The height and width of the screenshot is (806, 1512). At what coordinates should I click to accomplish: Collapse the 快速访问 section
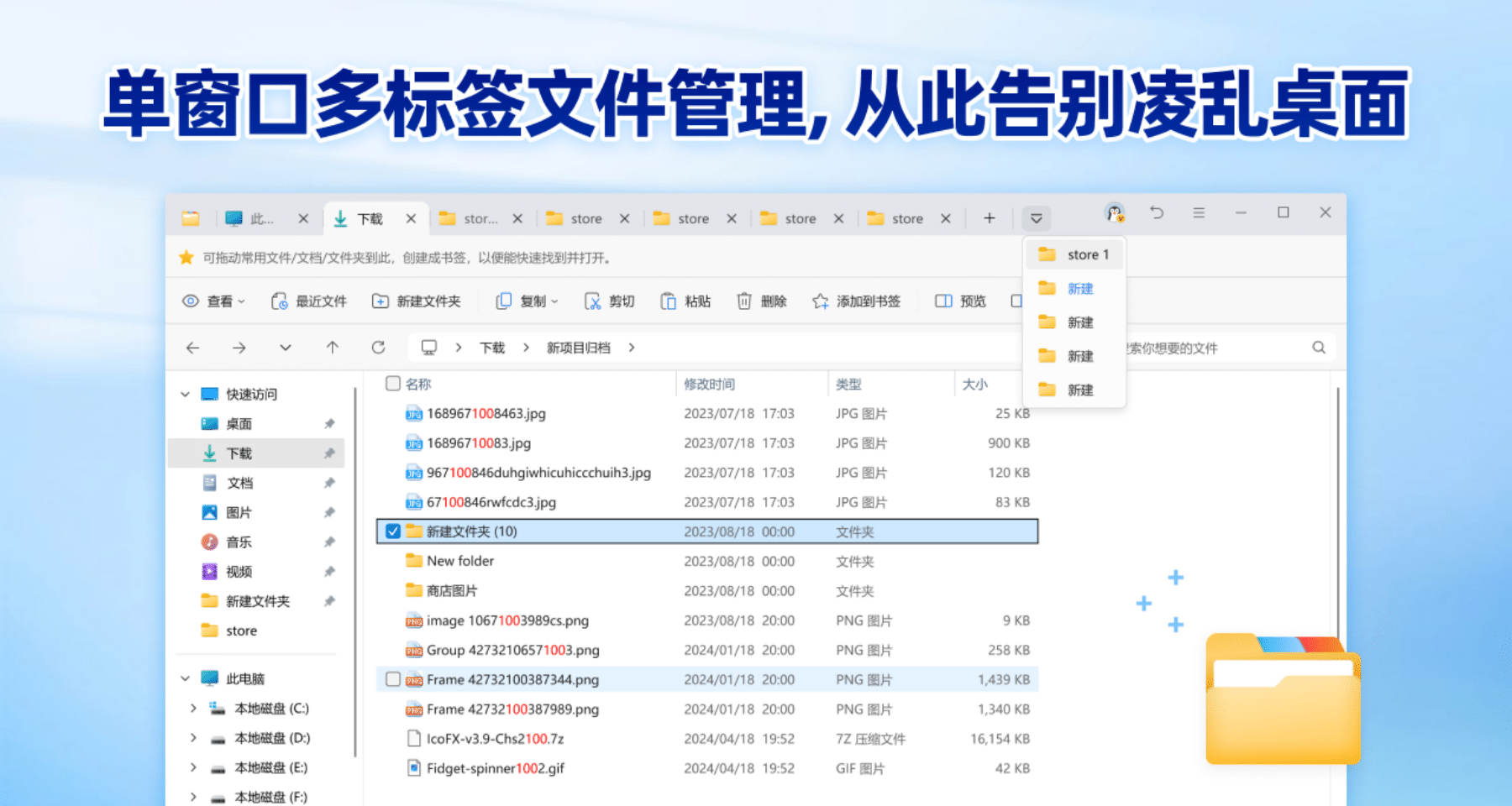pyautogui.click(x=186, y=395)
